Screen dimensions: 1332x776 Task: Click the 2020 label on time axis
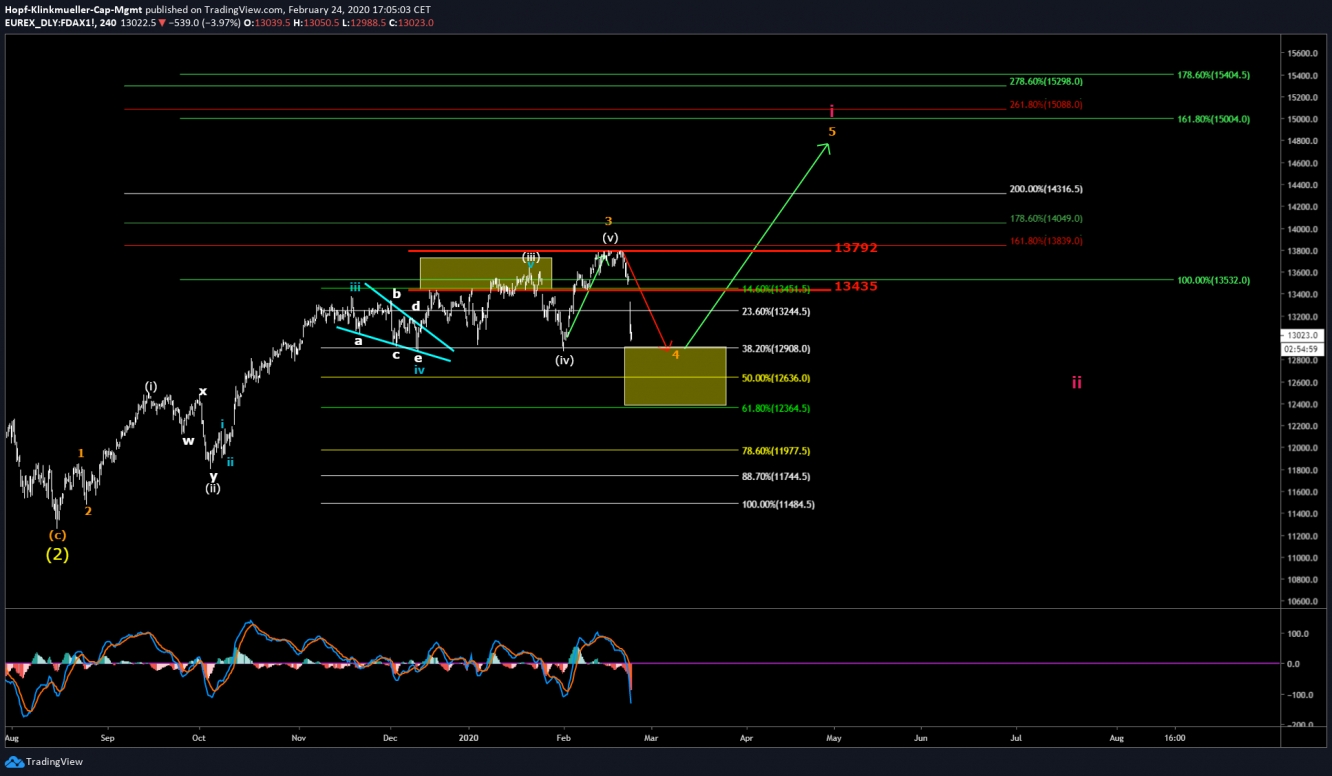470,738
